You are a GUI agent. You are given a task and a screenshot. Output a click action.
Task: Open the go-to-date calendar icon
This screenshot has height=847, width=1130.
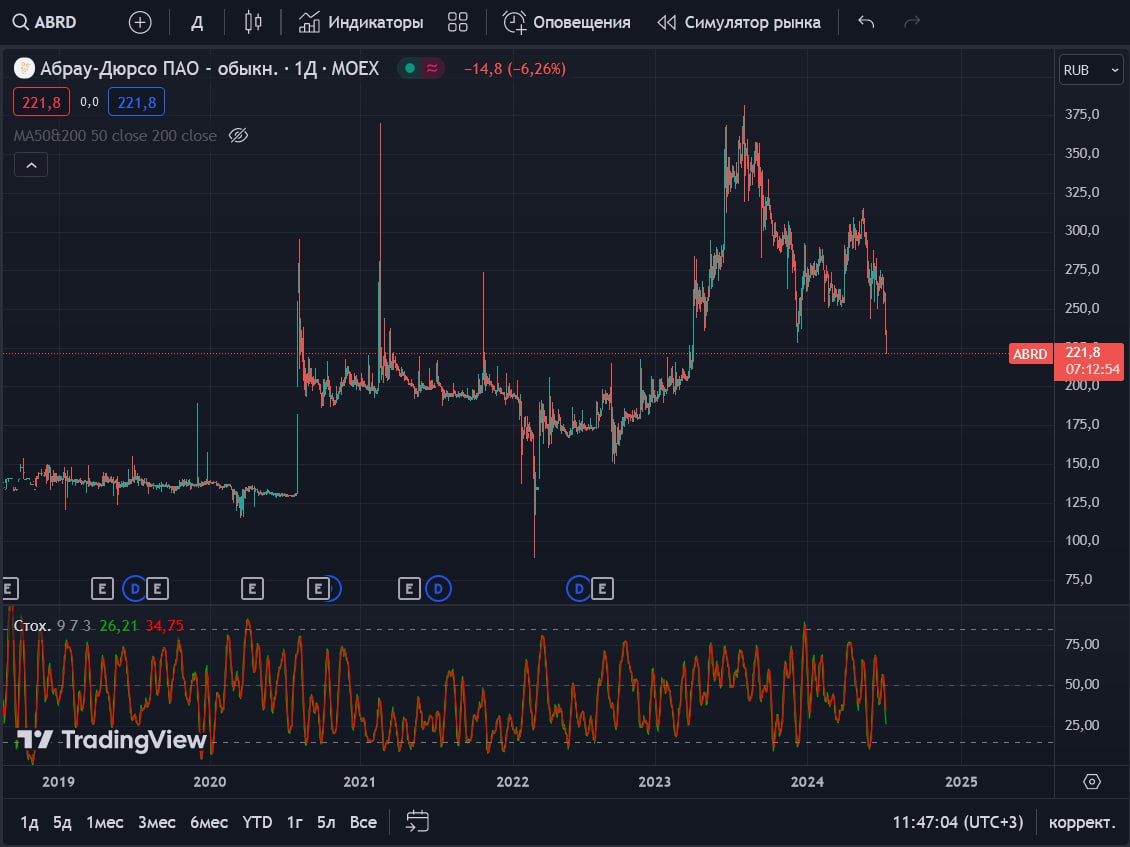(417, 822)
